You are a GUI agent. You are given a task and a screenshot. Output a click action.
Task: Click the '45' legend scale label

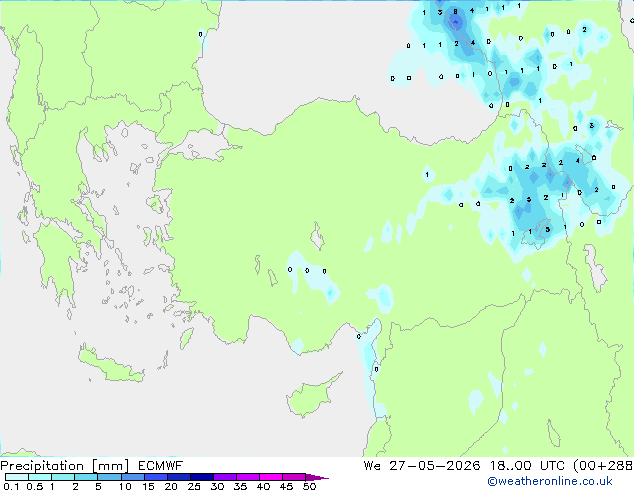tap(286, 486)
